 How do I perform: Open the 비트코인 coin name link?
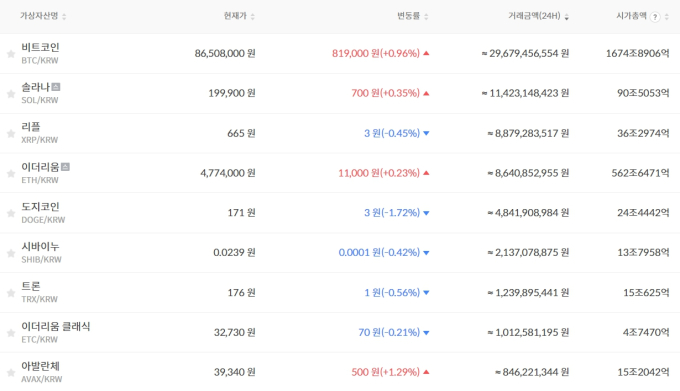[40, 47]
